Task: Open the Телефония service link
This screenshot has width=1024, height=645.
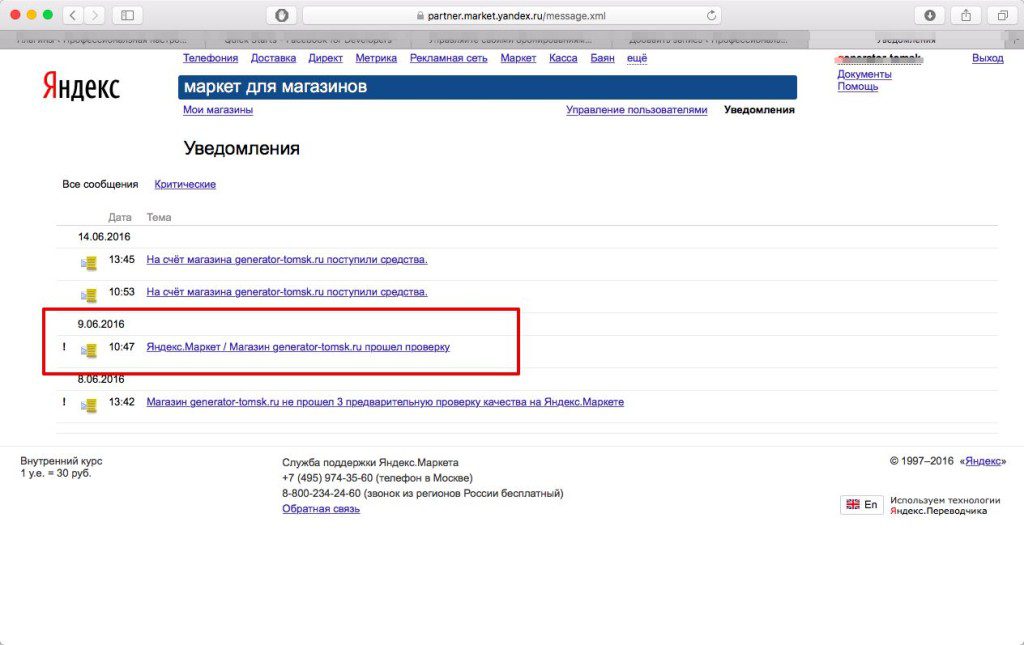Action: click(210, 58)
